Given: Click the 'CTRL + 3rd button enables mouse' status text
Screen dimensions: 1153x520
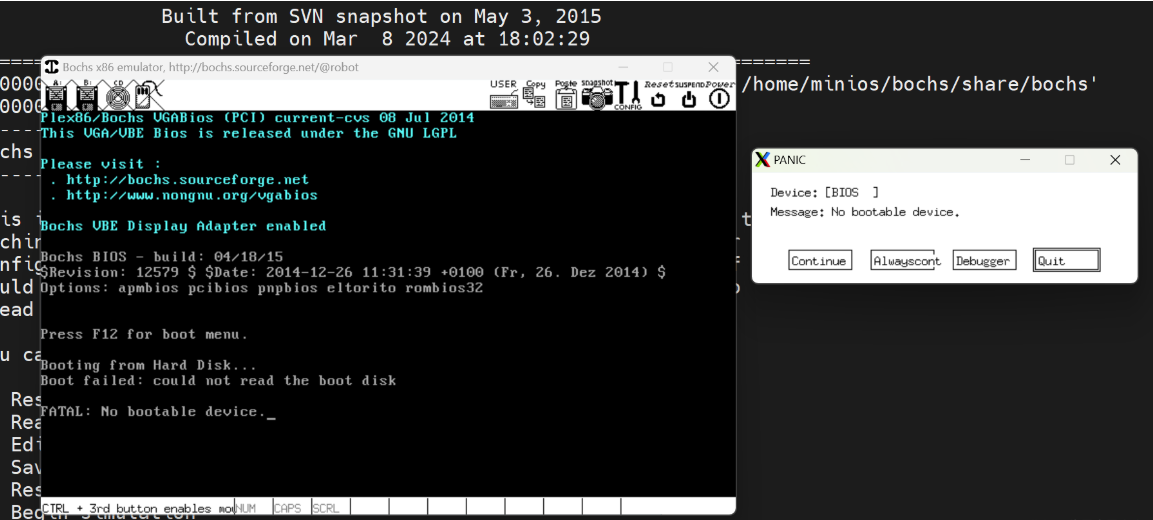Looking at the screenshot, I should (138, 507).
